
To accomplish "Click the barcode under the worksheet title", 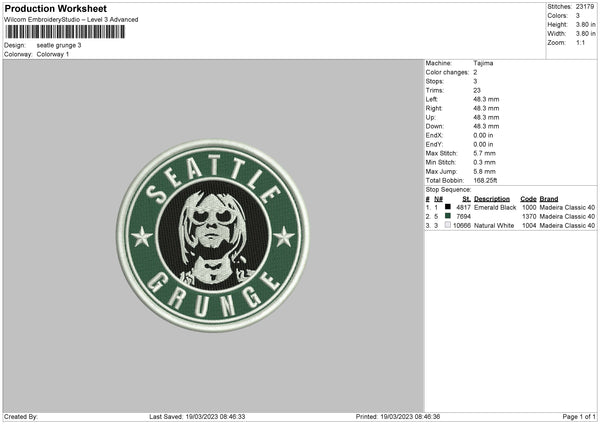I will coord(65,32).
